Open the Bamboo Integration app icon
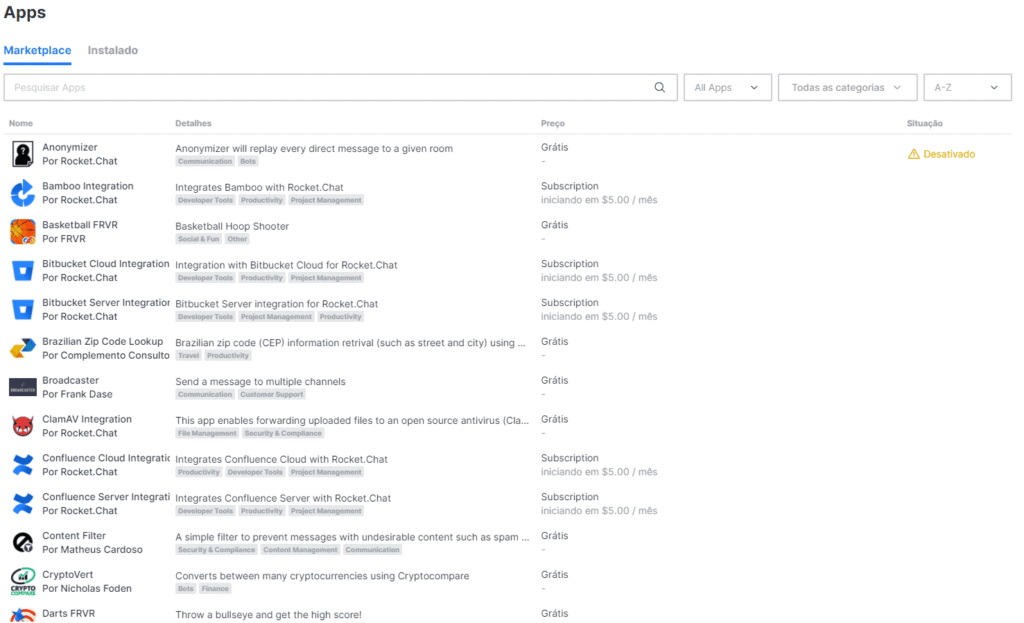The height and width of the screenshot is (623, 1024). pyautogui.click(x=23, y=193)
